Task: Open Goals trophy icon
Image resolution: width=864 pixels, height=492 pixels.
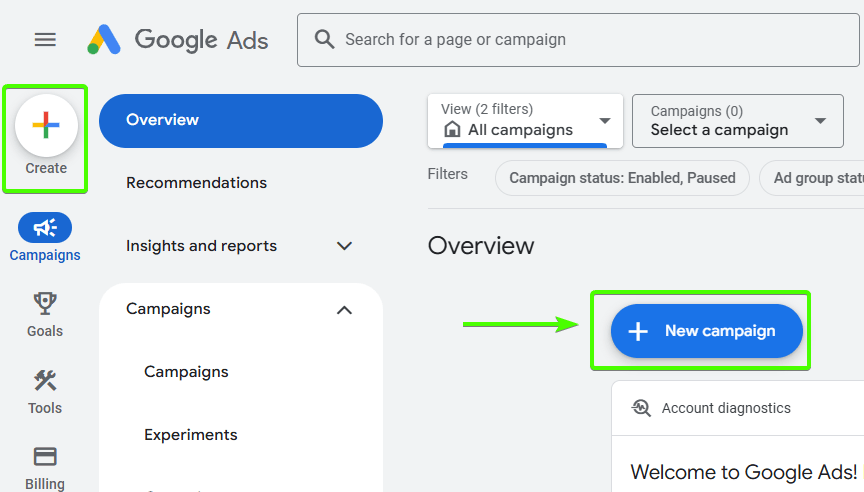Action: click(x=45, y=304)
